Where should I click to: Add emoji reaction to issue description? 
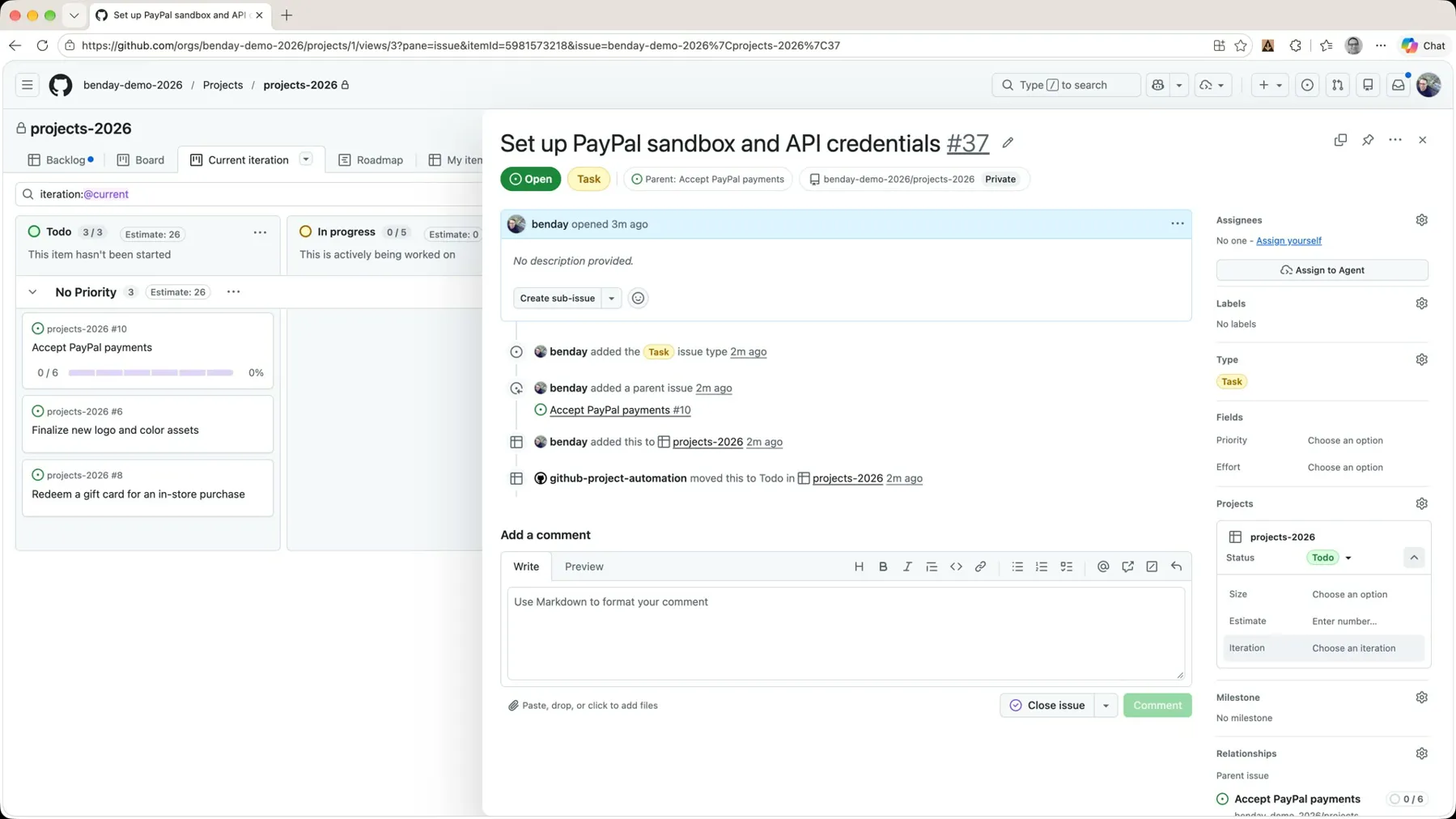pyautogui.click(x=638, y=298)
